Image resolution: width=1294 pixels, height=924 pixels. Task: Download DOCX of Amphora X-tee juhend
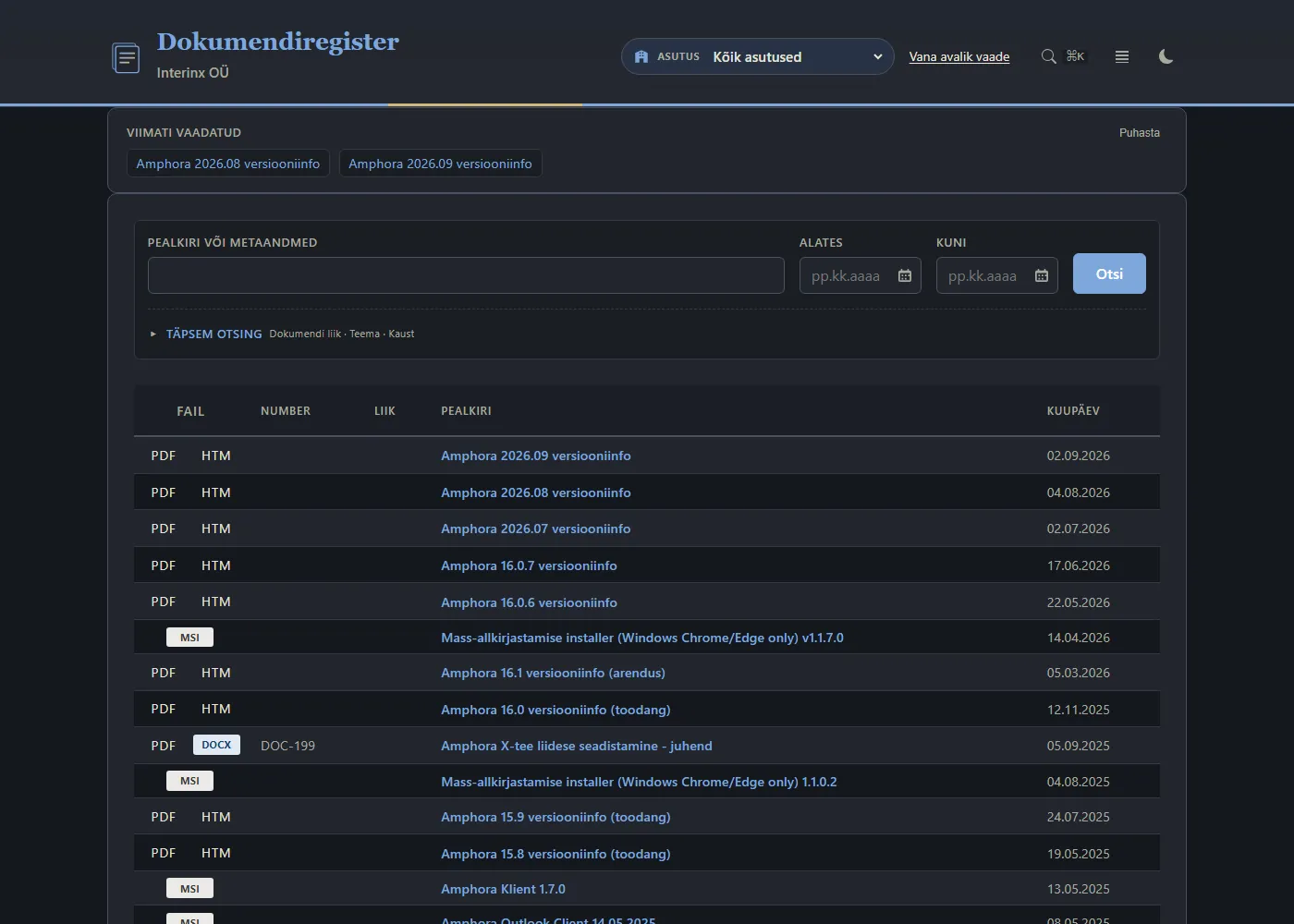point(216,745)
